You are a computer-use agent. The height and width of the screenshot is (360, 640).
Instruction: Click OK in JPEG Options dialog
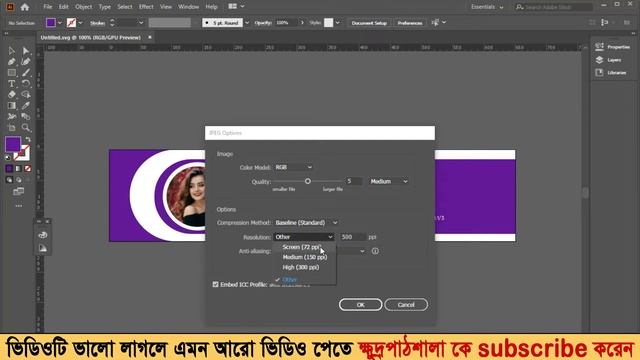pos(360,305)
